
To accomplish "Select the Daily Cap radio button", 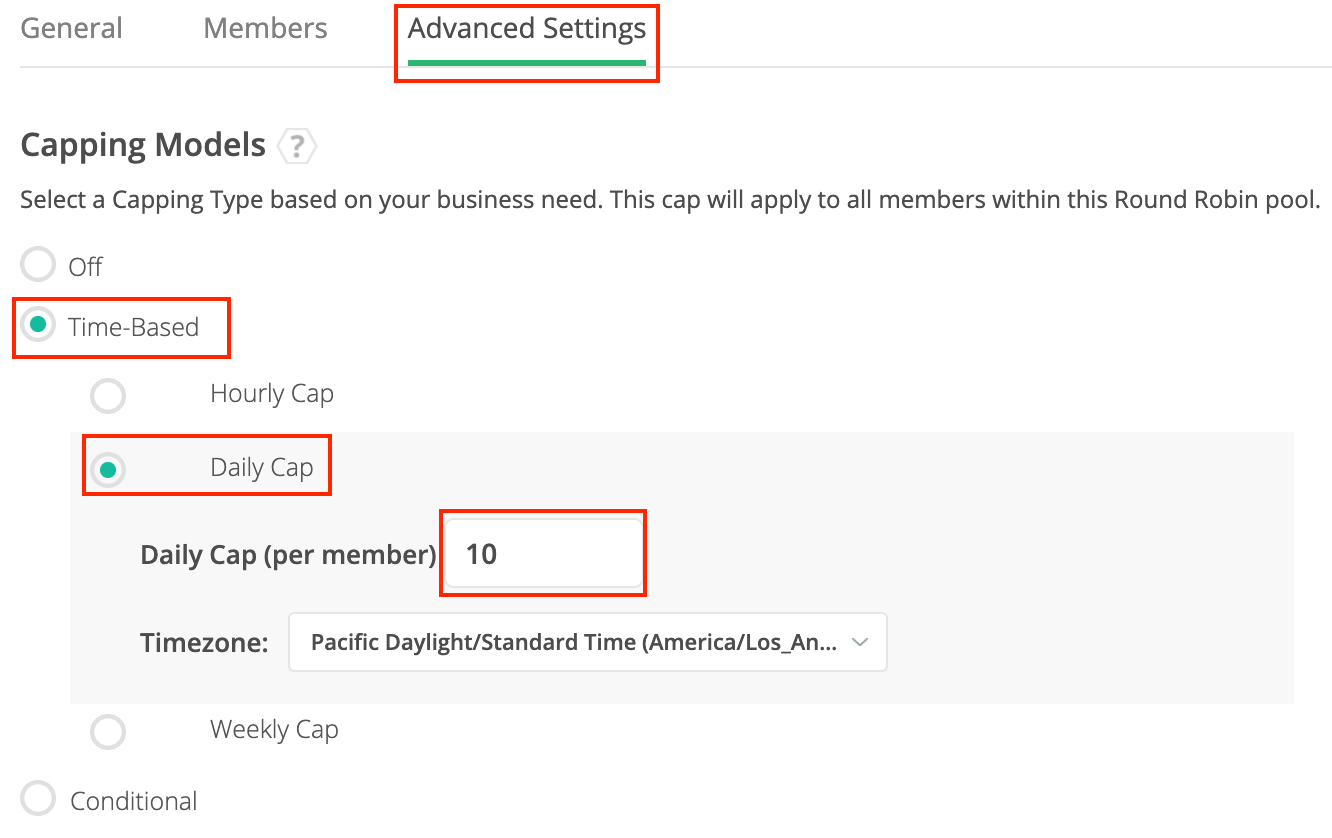I will tap(108, 469).
